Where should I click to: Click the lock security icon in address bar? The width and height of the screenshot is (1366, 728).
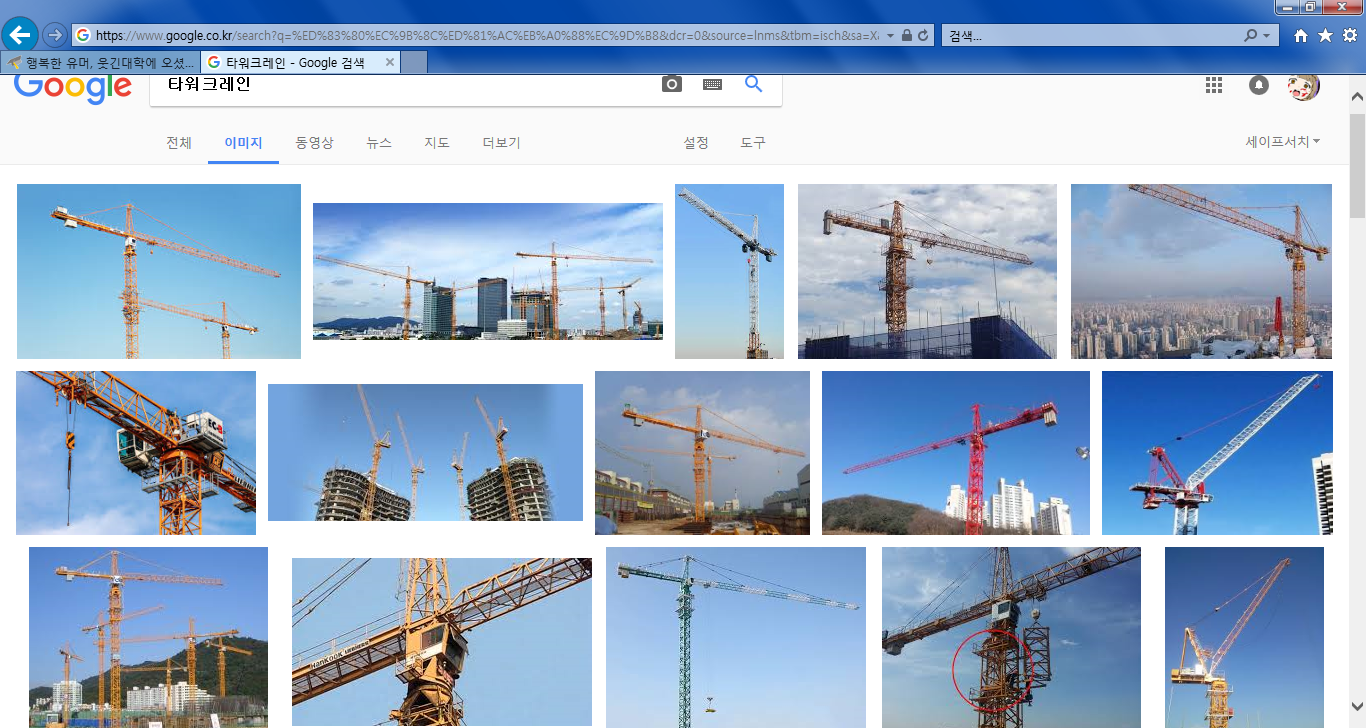906,35
